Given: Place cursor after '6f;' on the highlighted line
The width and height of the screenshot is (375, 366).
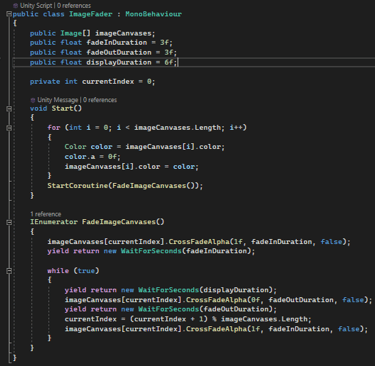Looking at the screenshot, I should pyautogui.click(x=178, y=62).
